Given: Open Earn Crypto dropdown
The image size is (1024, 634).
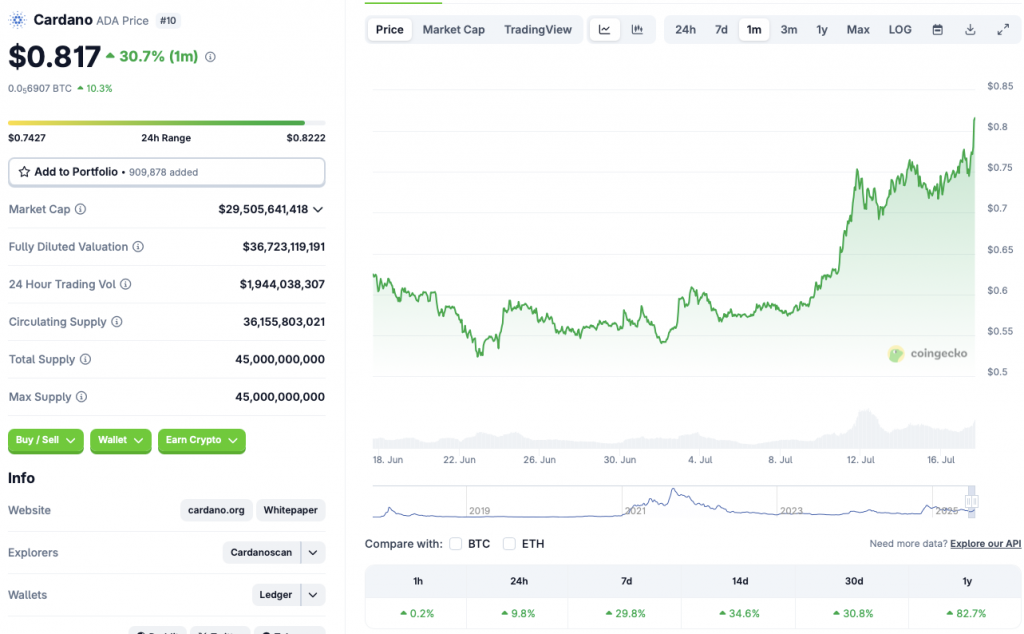Looking at the screenshot, I should 202,440.
